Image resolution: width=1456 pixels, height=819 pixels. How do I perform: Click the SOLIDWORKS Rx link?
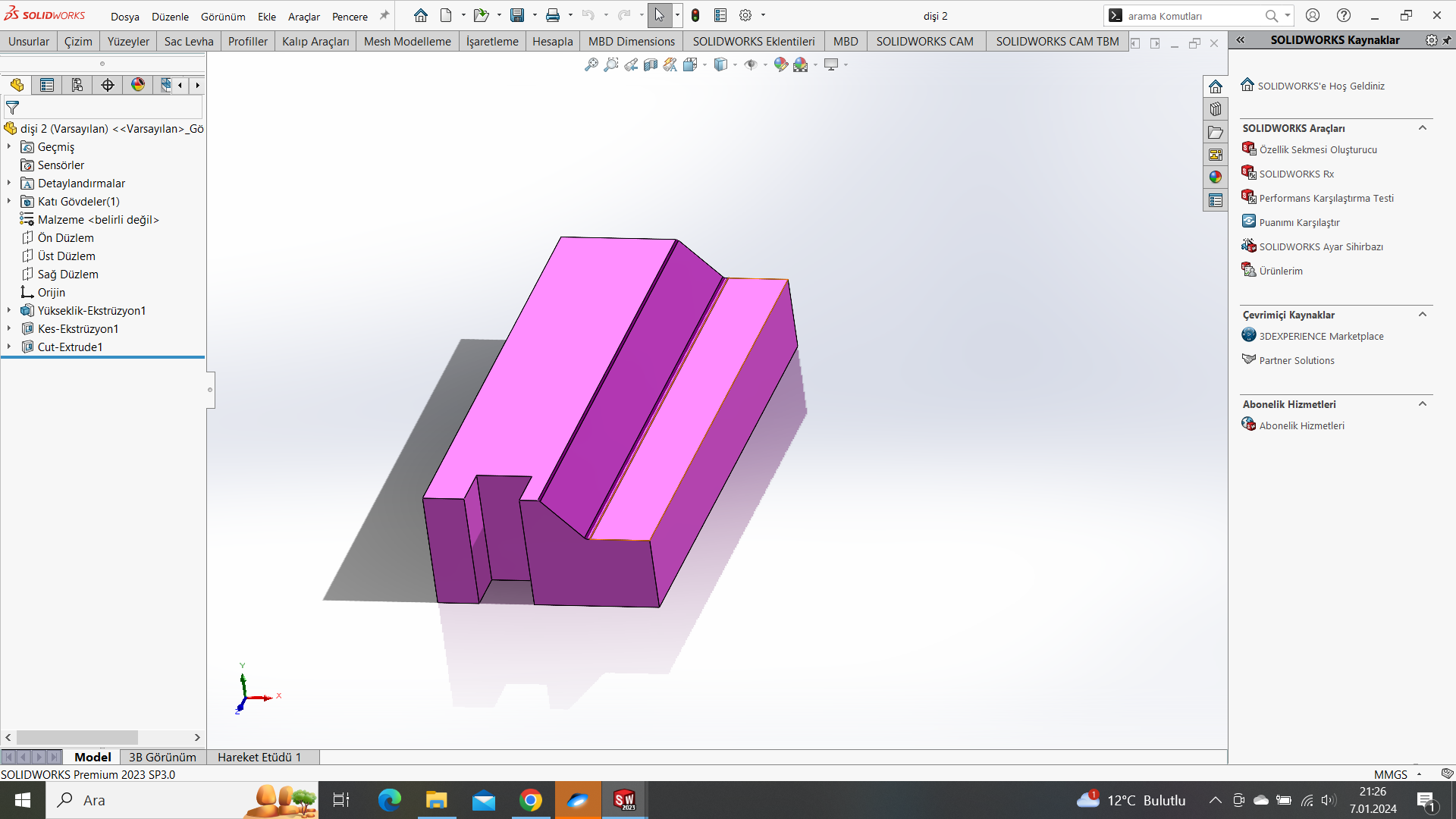coord(1296,174)
